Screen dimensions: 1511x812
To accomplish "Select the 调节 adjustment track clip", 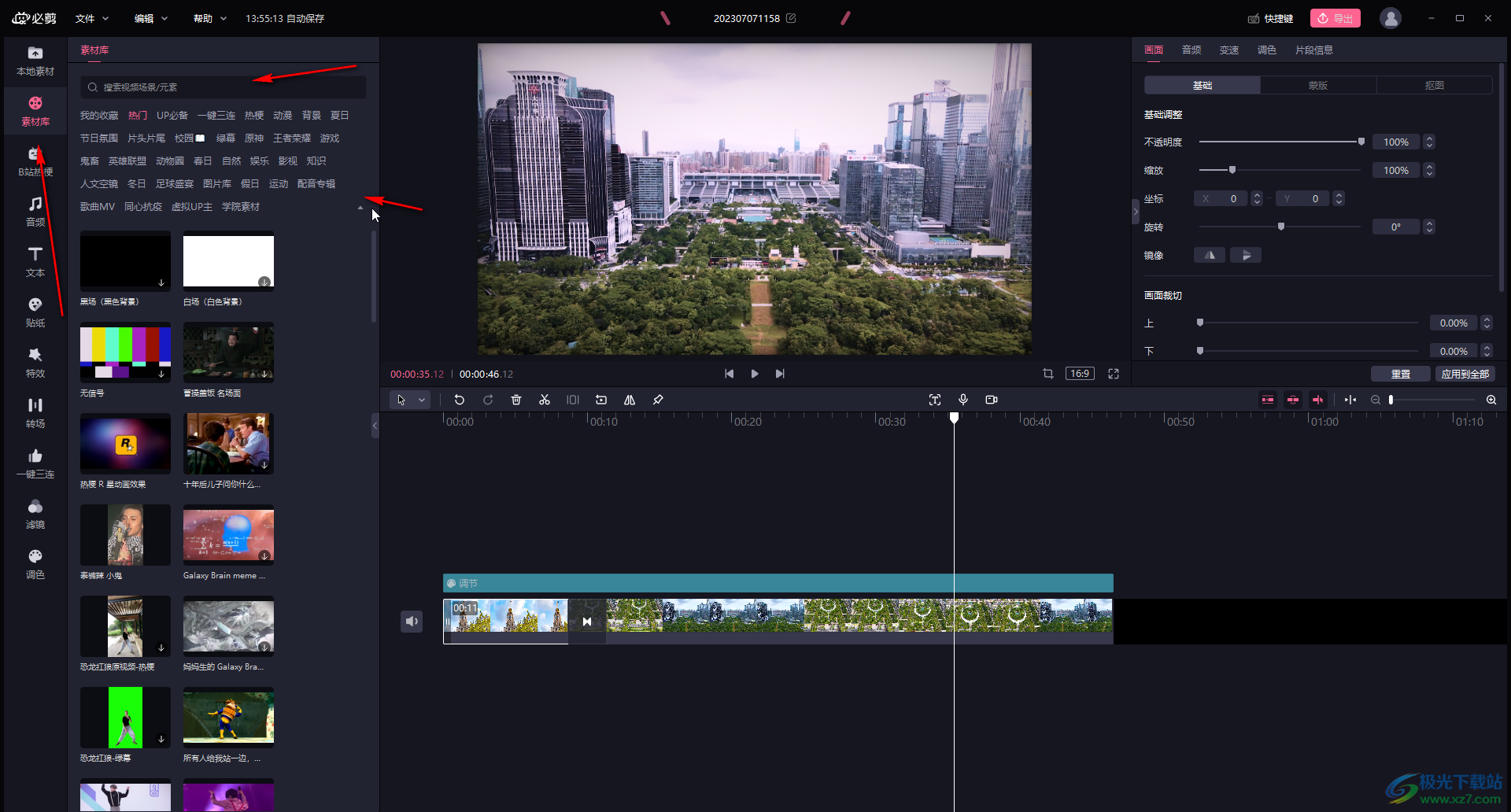I will pyautogui.click(x=778, y=583).
